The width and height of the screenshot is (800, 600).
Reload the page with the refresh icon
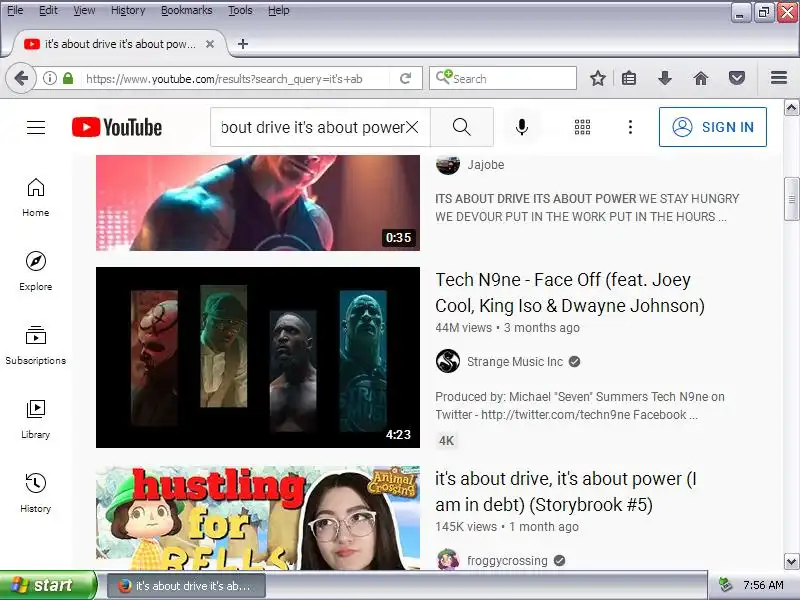[x=406, y=79]
